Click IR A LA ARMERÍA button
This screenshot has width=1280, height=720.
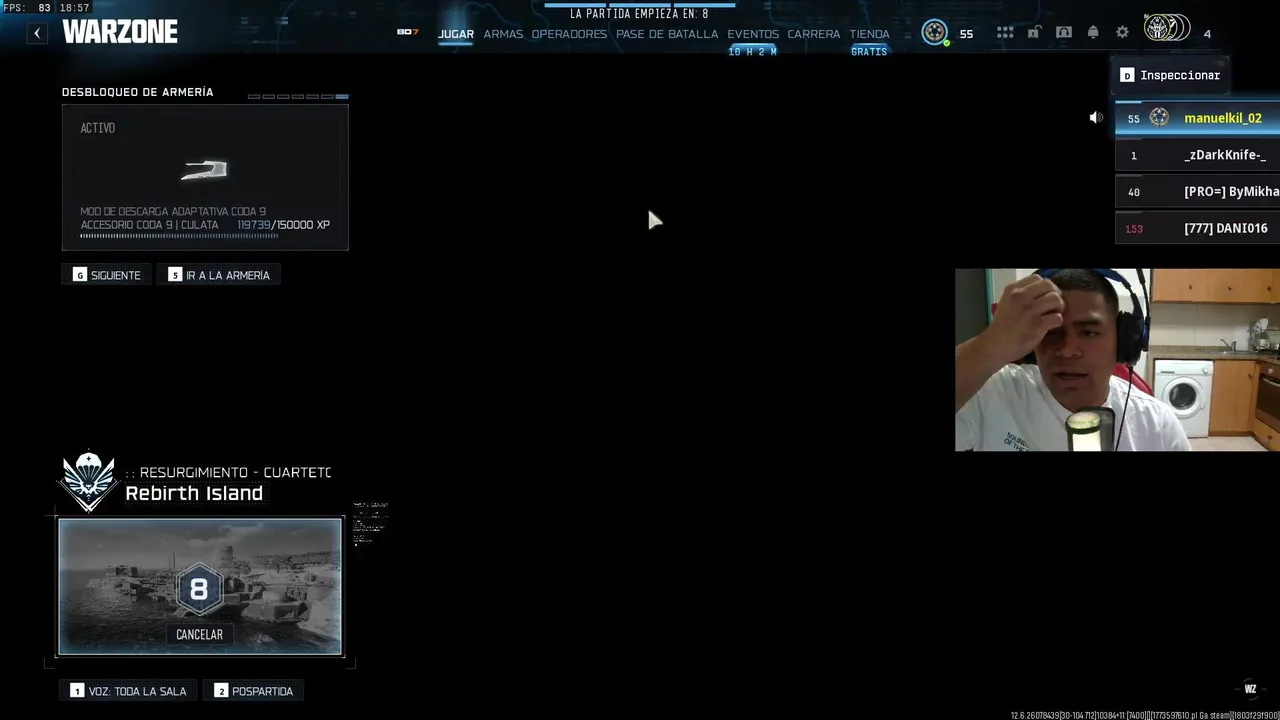pos(219,275)
